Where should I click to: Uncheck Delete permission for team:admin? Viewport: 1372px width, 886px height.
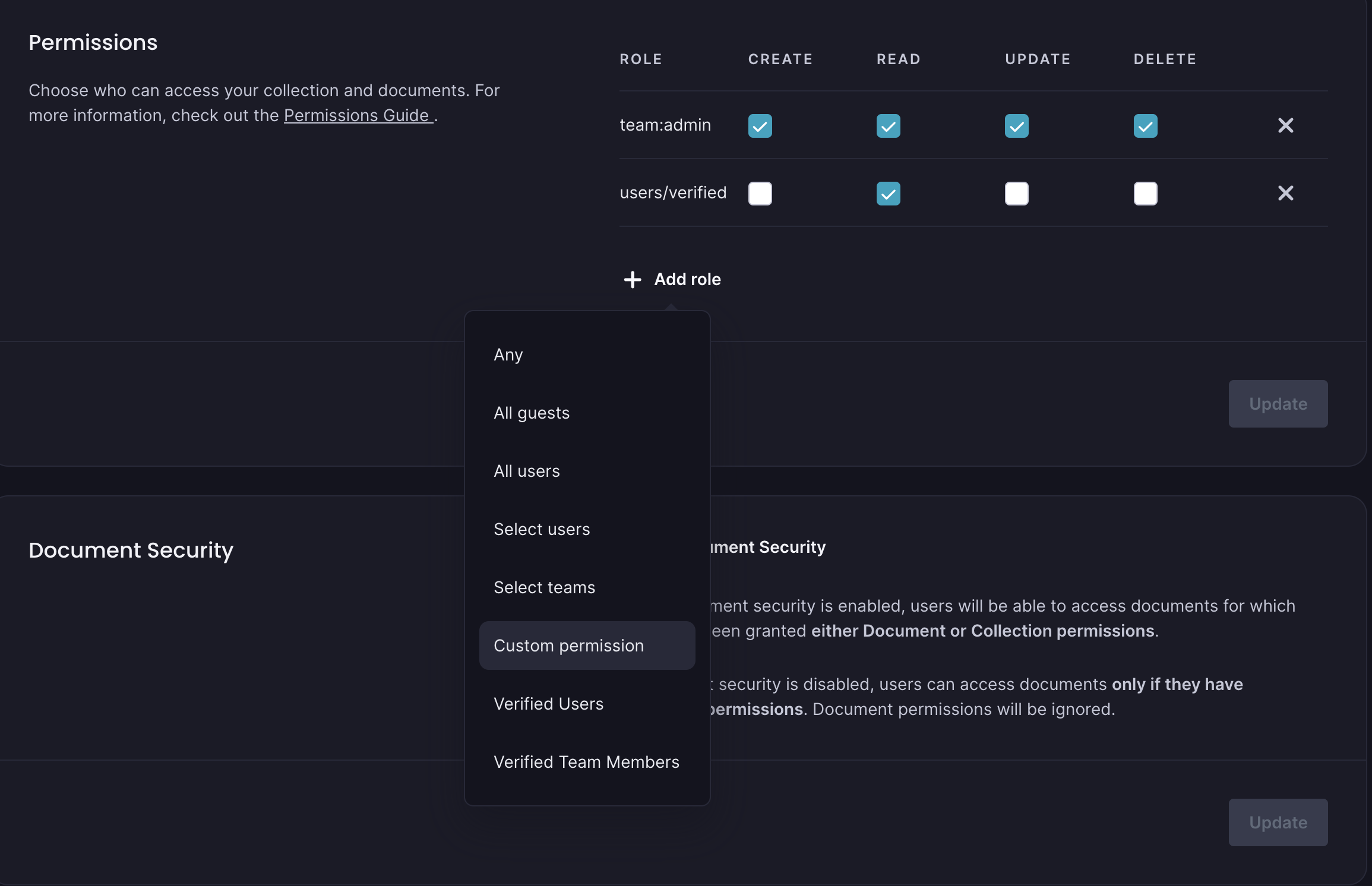(x=1145, y=125)
